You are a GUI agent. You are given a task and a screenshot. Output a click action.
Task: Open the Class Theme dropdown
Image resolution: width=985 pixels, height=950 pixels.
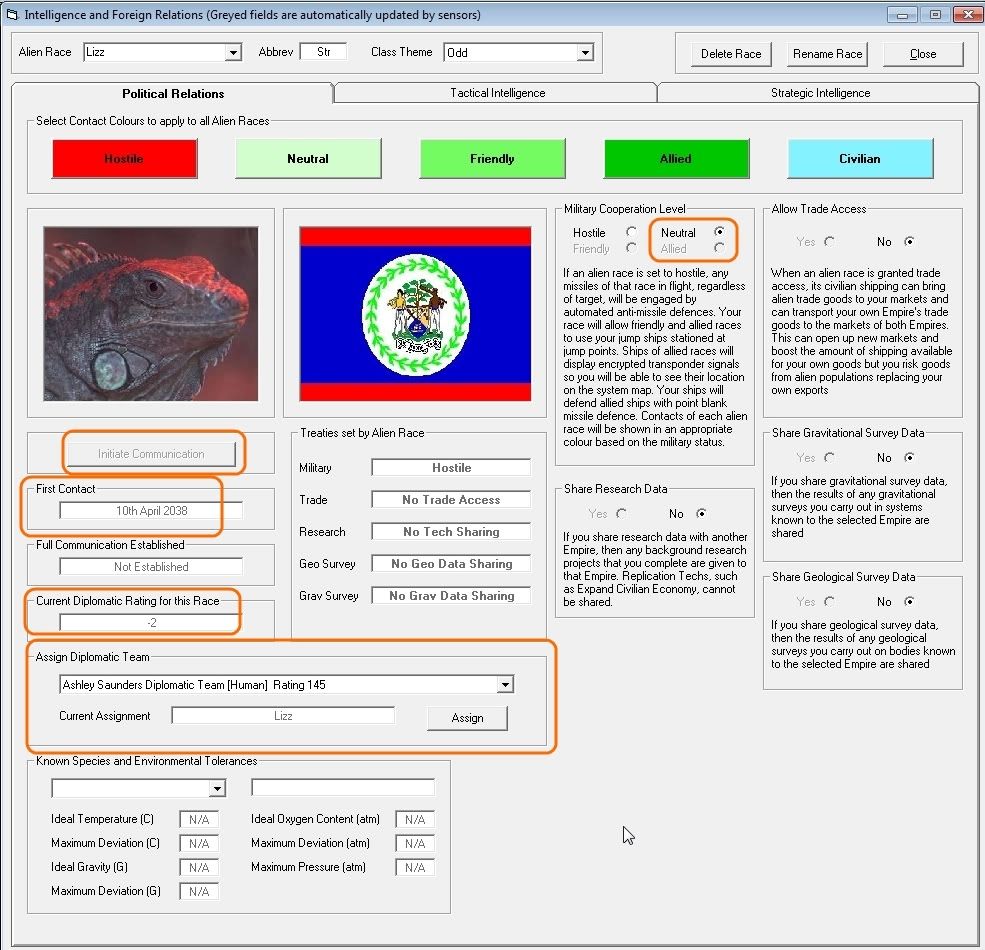585,52
